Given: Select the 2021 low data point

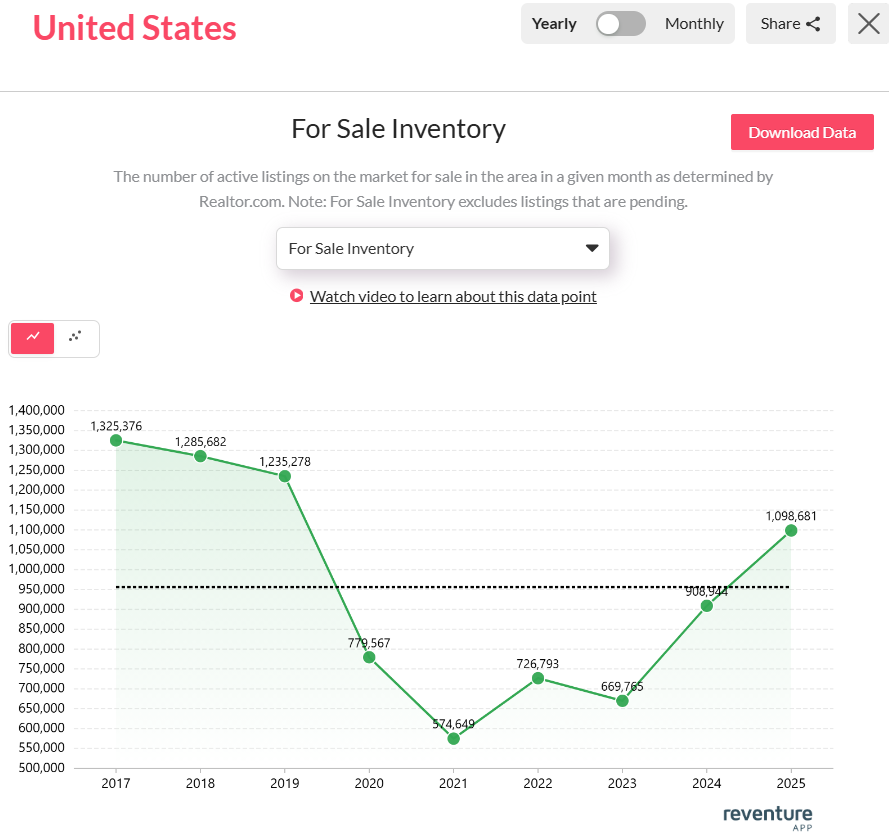Looking at the screenshot, I should 453,739.
